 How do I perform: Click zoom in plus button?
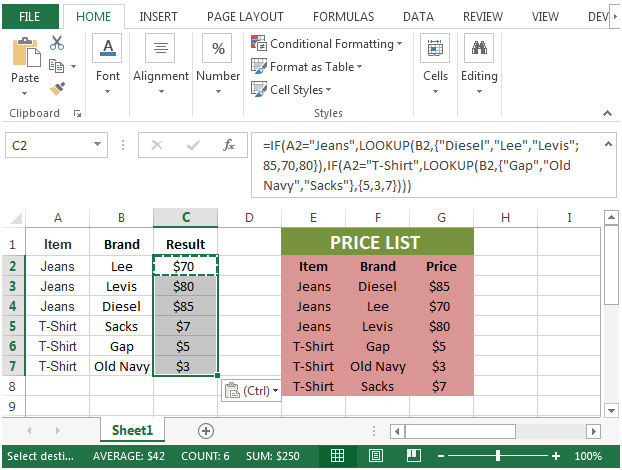[556, 456]
